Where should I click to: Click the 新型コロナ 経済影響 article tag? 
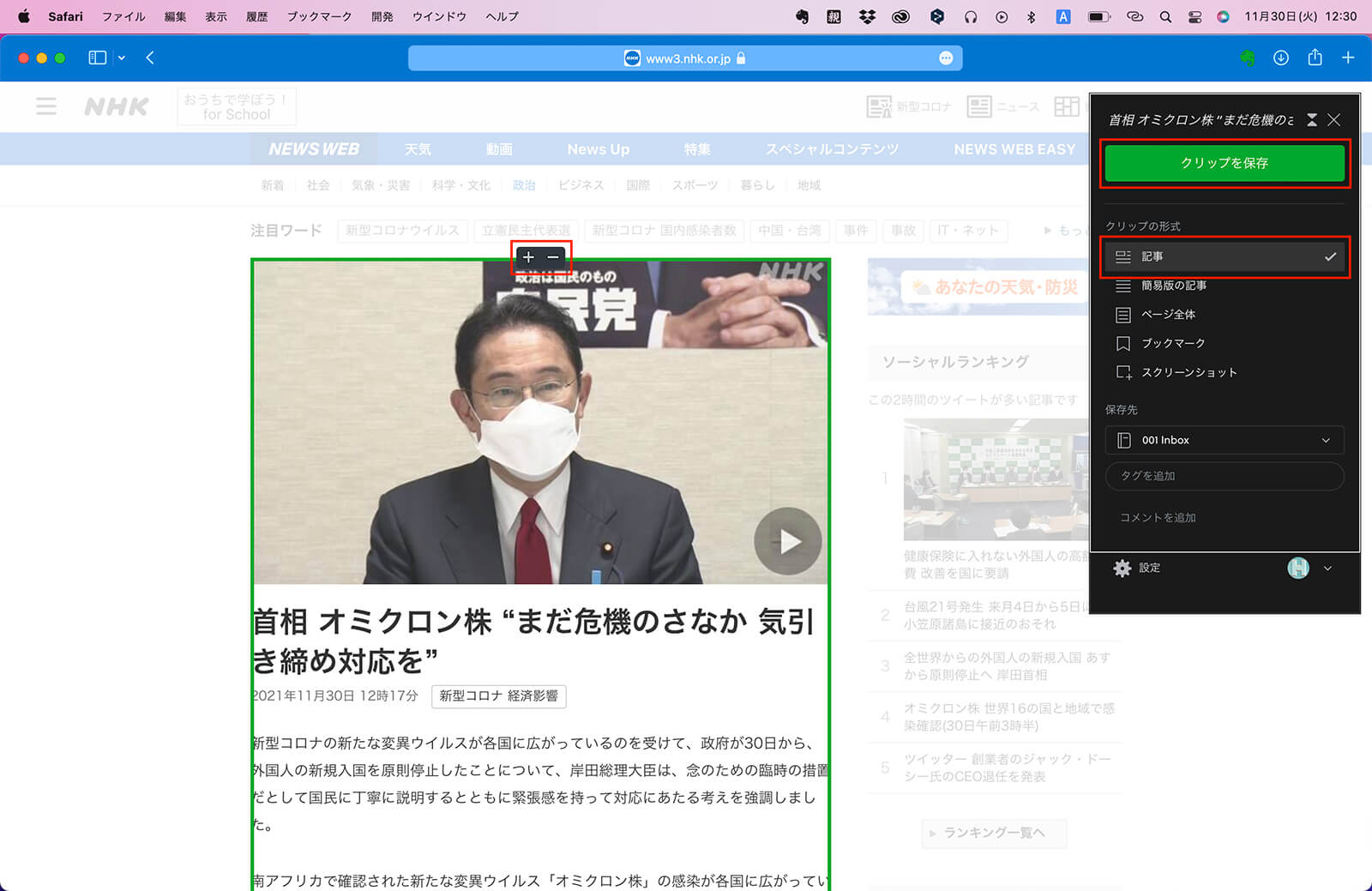[498, 695]
